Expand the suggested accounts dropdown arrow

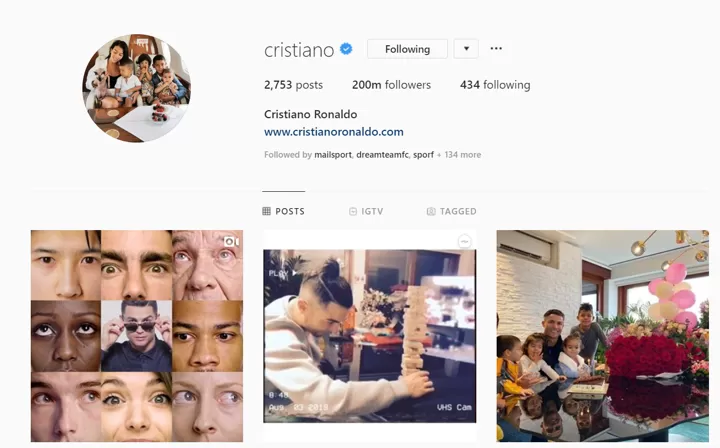(466, 49)
